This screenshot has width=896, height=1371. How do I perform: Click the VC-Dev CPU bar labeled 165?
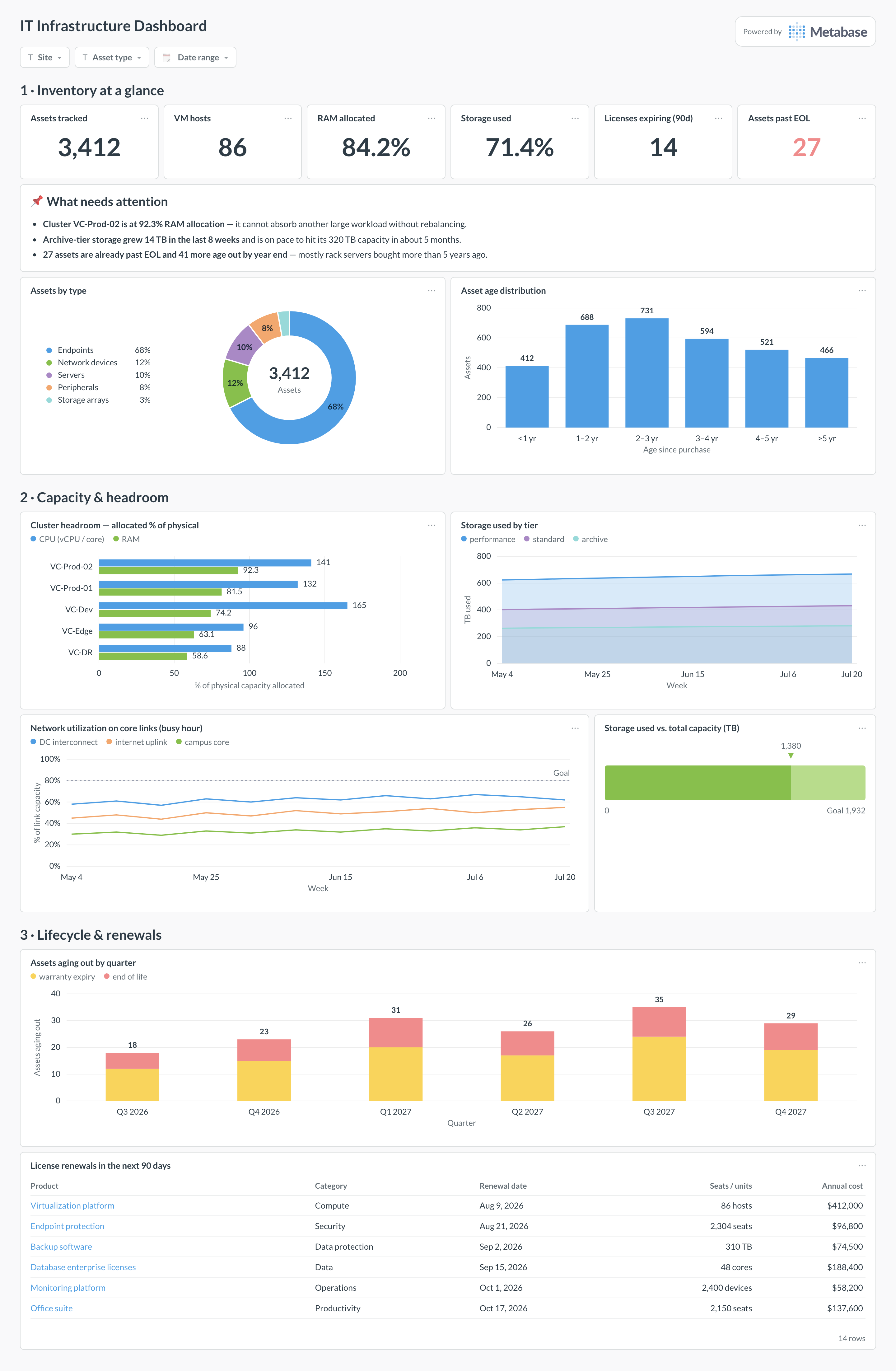tap(223, 606)
